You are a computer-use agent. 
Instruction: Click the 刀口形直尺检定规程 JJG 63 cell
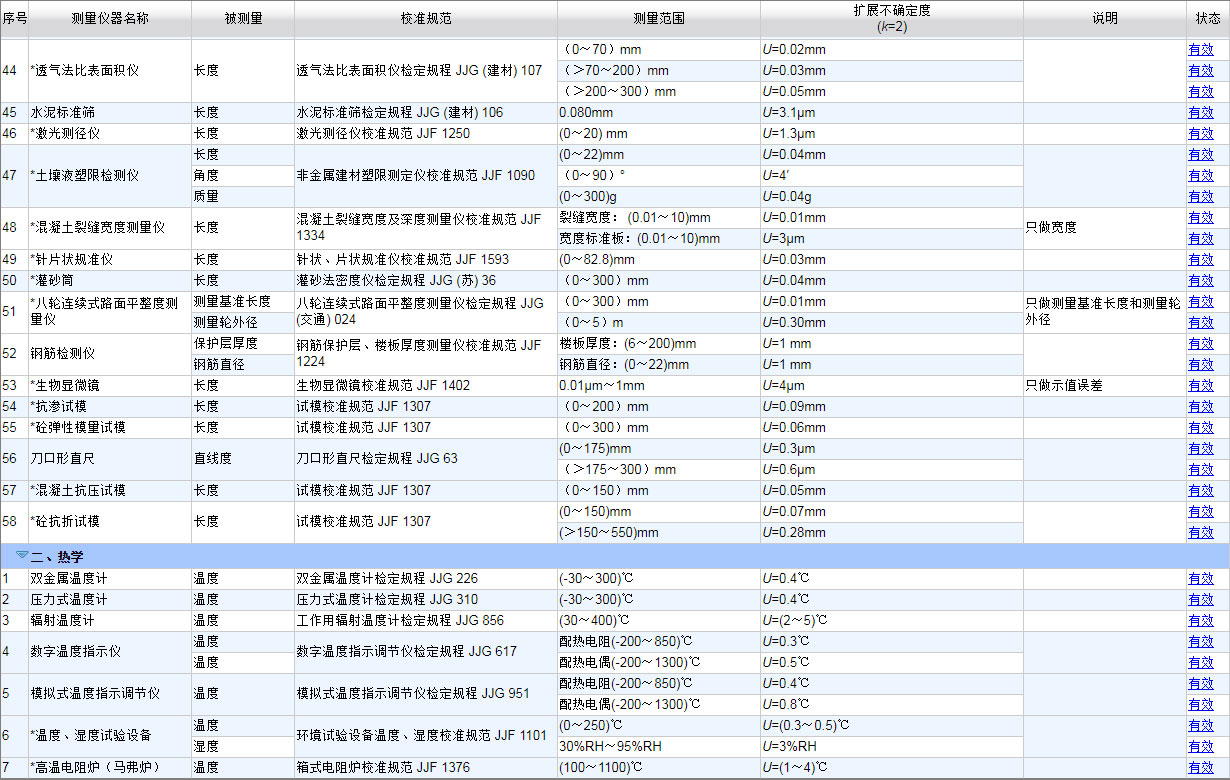point(425,459)
